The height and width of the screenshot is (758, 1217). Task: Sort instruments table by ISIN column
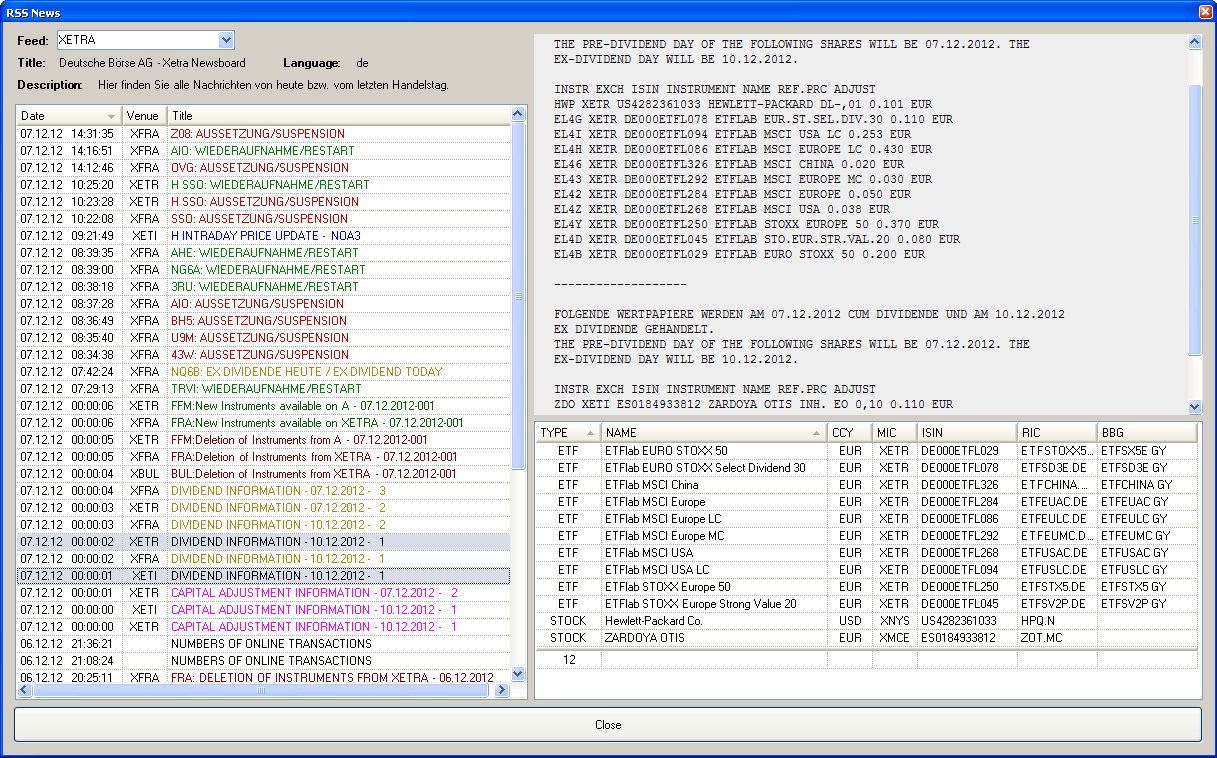pos(965,433)
